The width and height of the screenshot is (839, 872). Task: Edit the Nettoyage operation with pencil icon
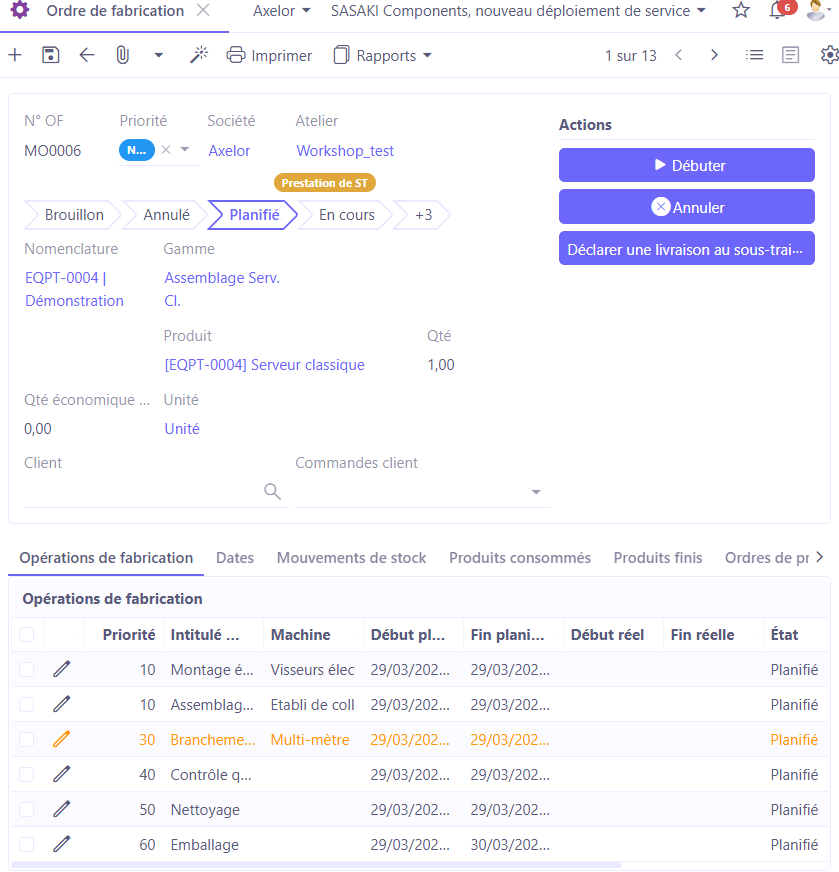coord(62,809)
